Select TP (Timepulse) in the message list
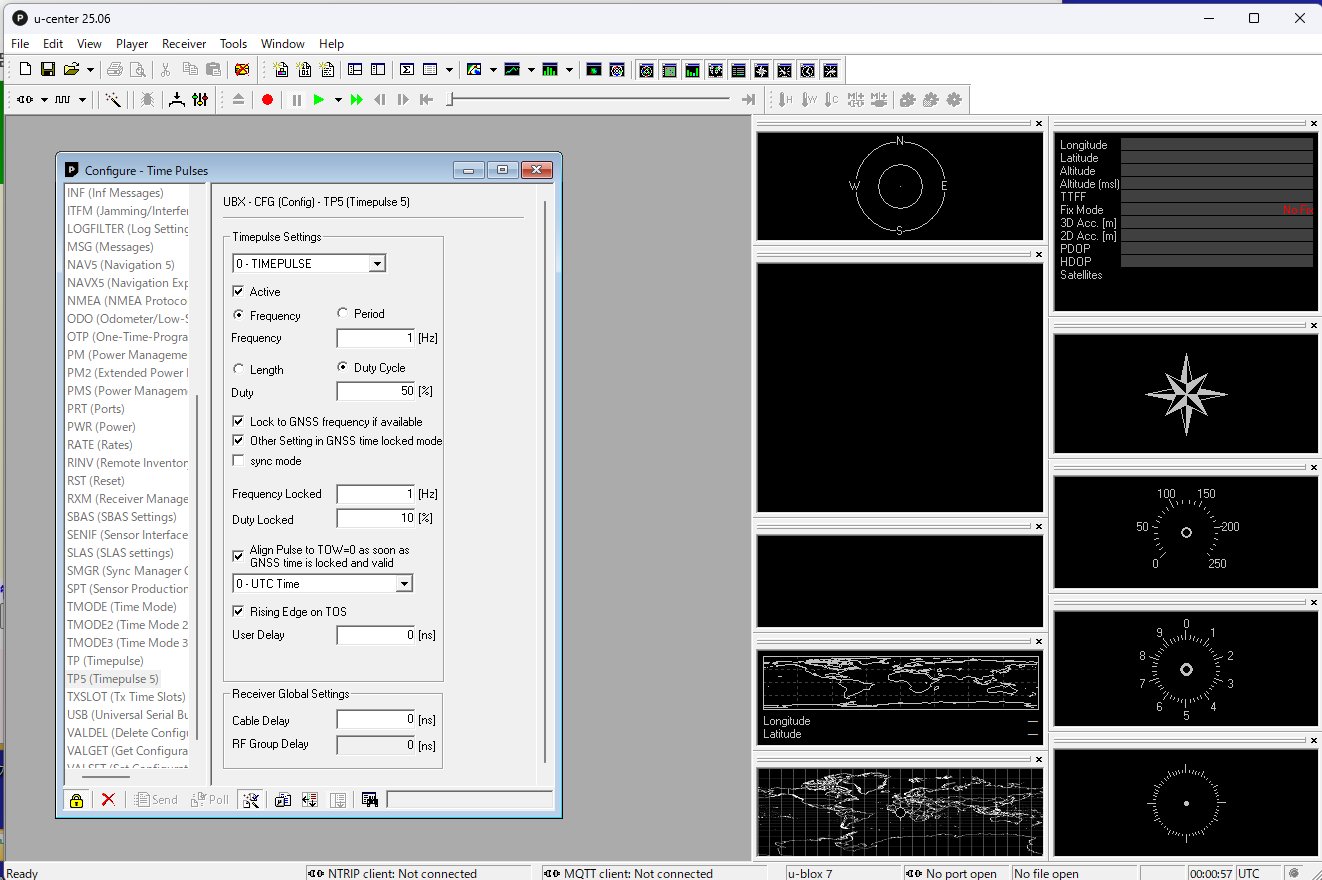1322x880 pixels. click(x=105, y=661)
